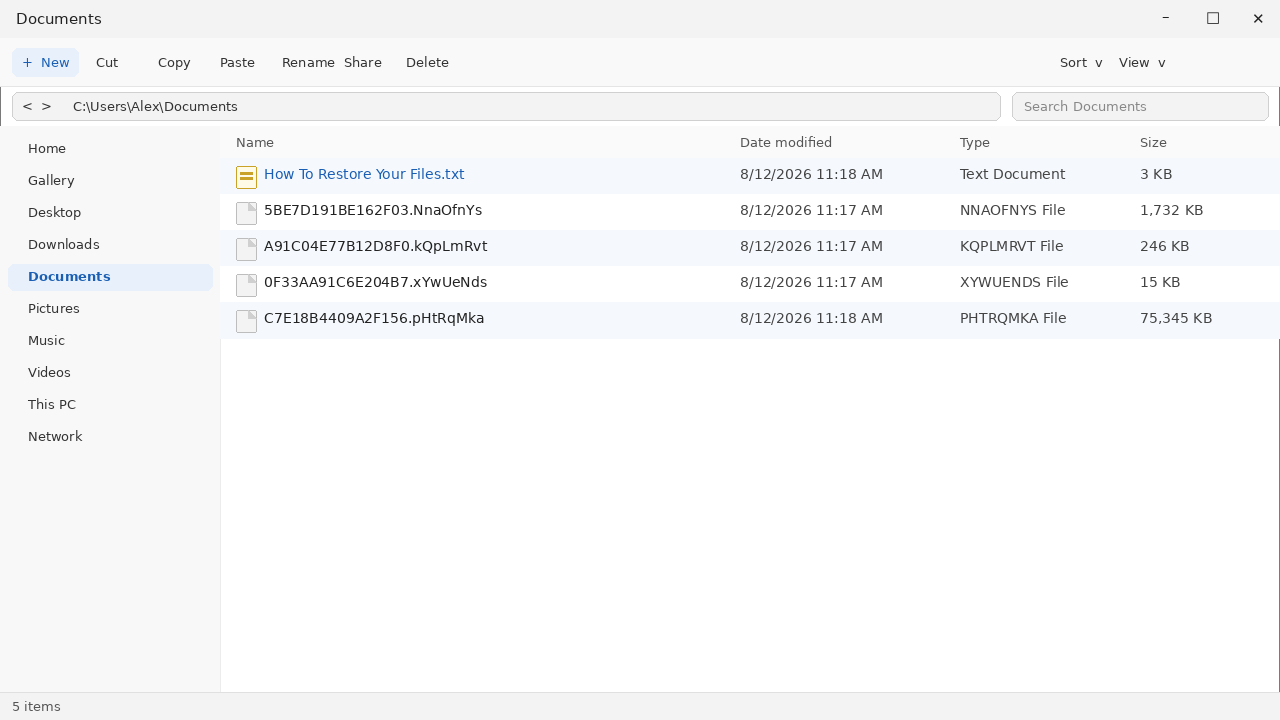Click the Share toolbar button
The width and height of the screenshot is (1280, 720).
click(363, 62)
